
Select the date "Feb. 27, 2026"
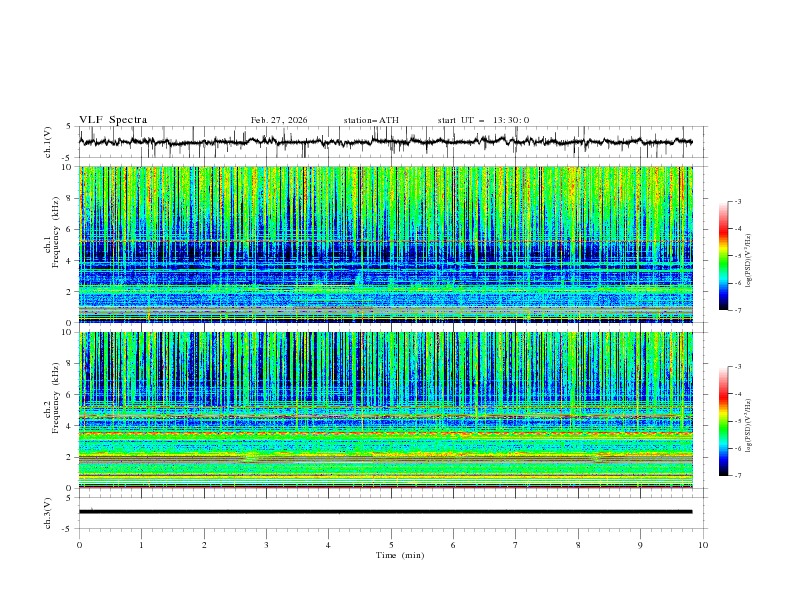click(x=279, y=120)
